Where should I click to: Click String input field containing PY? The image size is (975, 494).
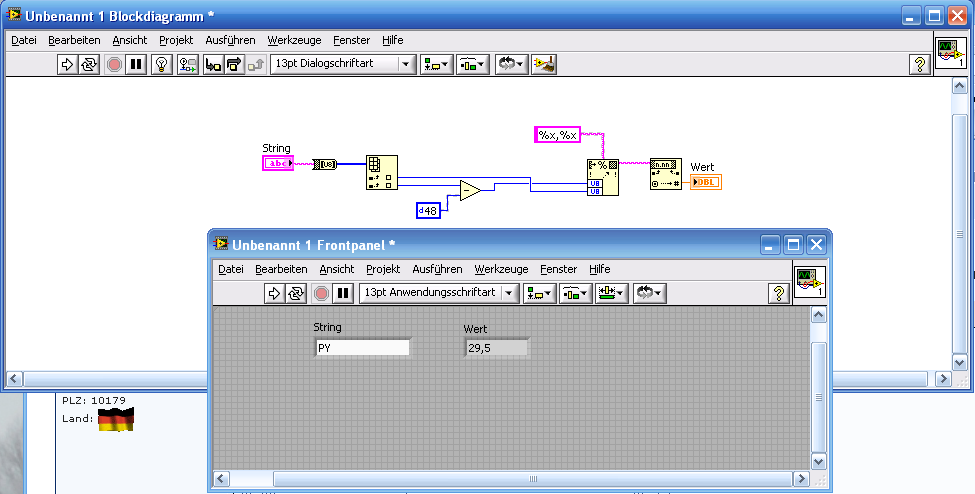(x=363, y=348)
